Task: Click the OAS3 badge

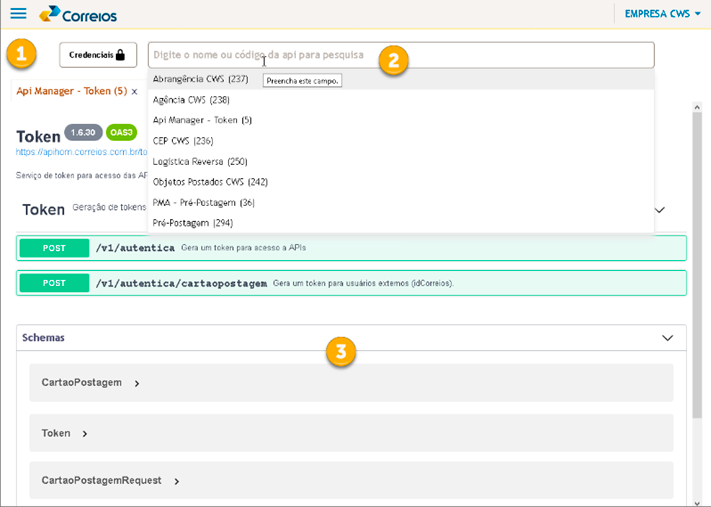Action: point(121,132)
